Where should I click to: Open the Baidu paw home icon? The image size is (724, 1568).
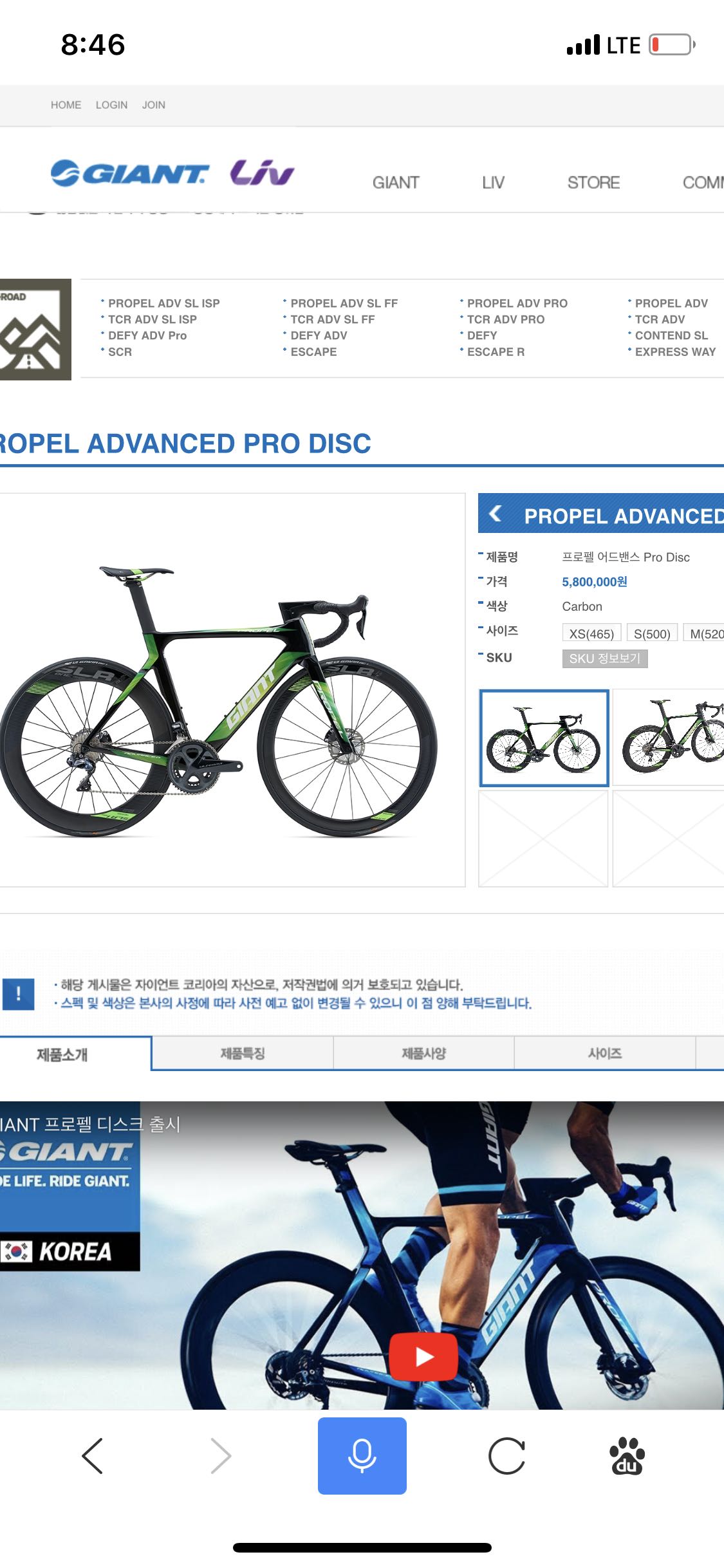coord(627,1455)
